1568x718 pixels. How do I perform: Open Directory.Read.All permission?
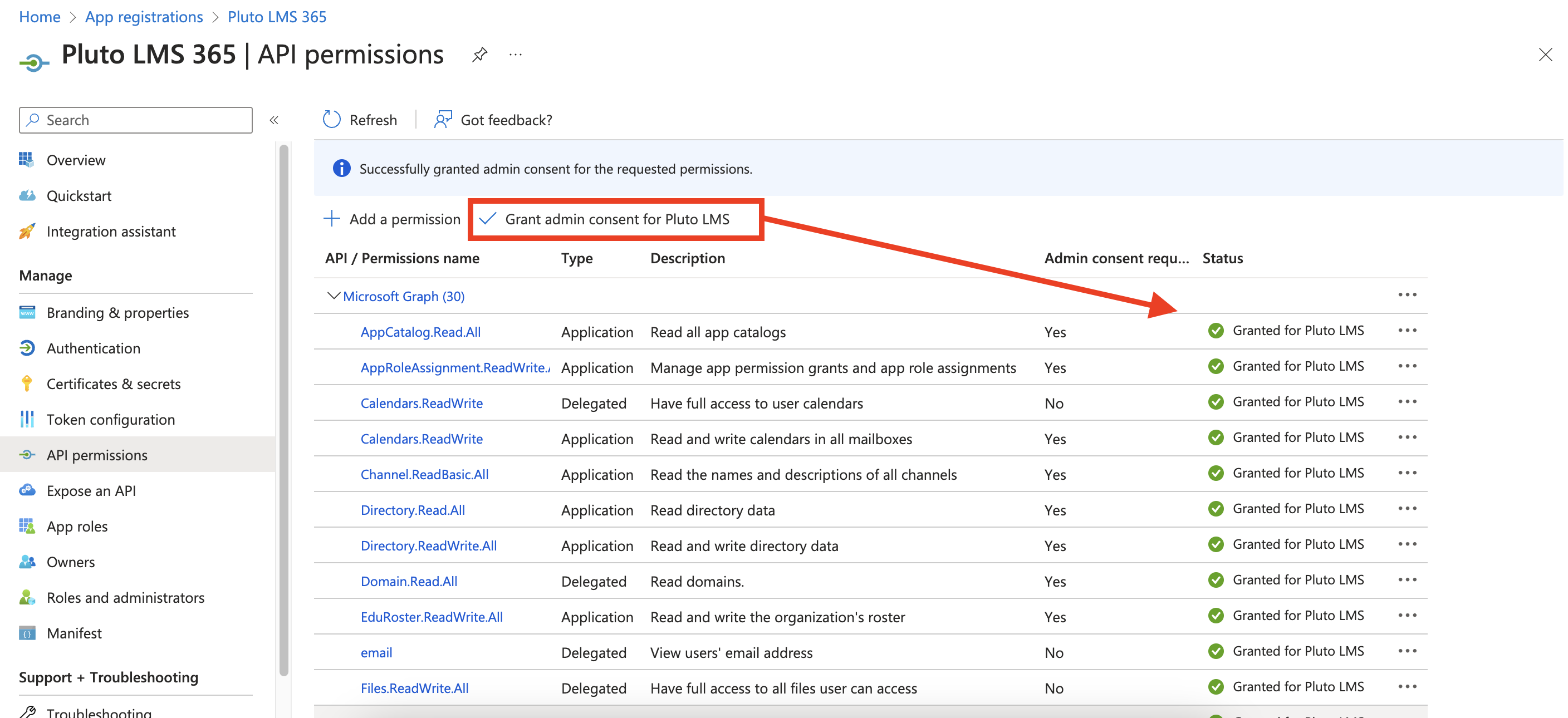point(413,510)
